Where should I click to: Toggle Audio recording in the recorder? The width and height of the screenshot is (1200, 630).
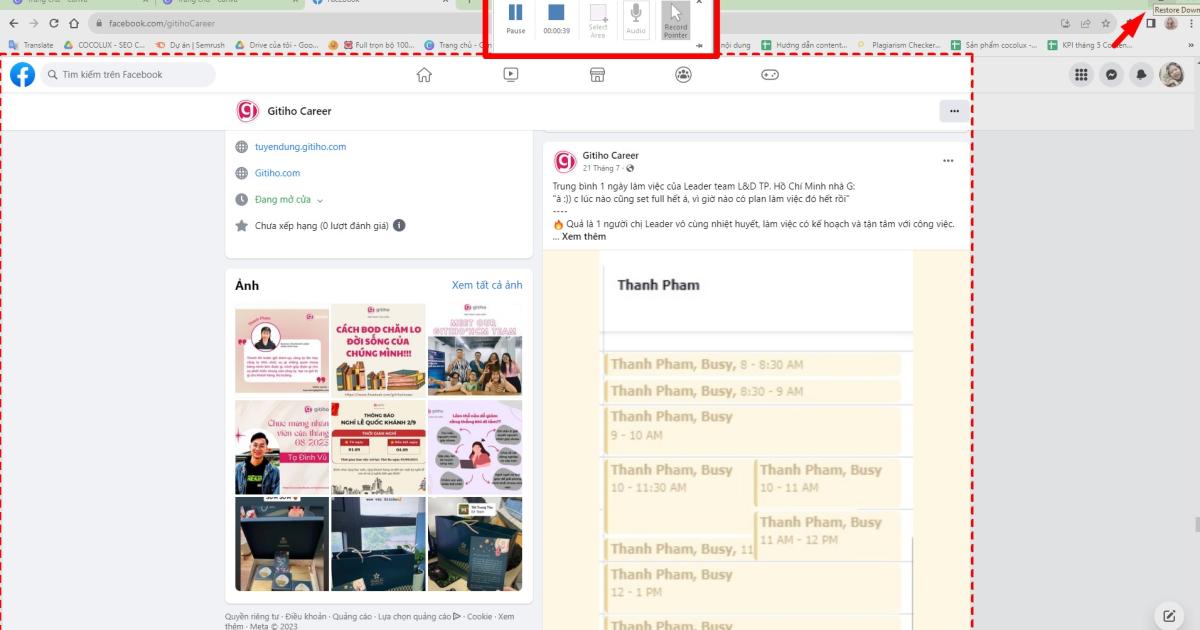(x=636, y=19)
